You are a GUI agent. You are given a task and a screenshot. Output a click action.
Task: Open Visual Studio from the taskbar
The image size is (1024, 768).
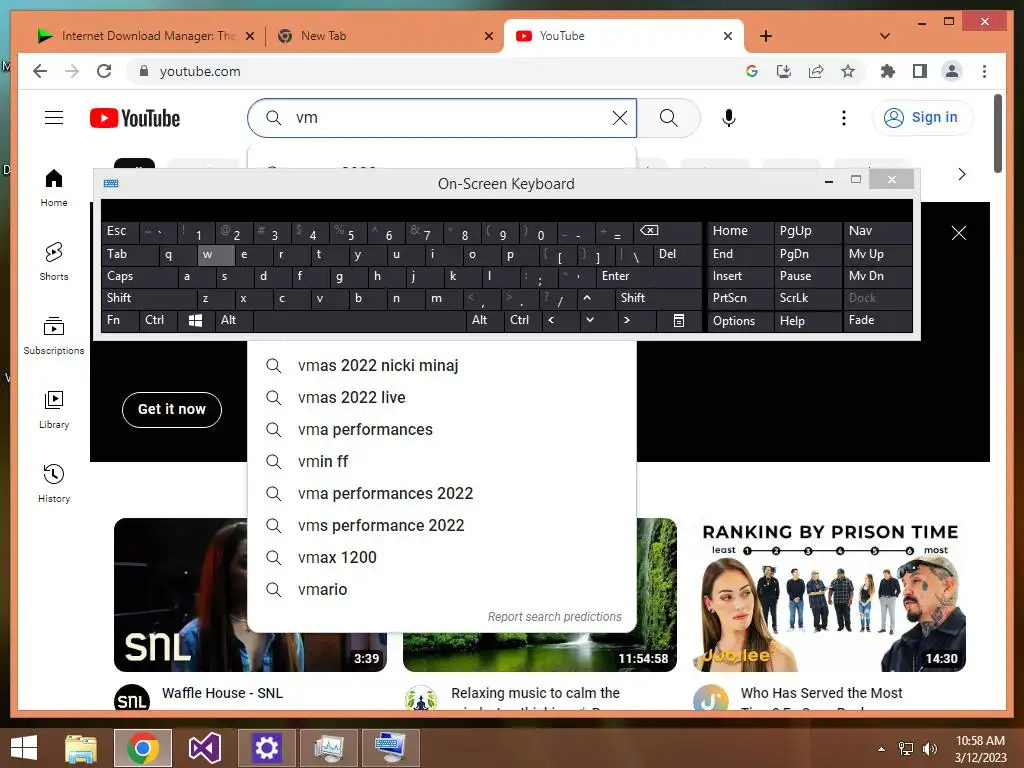(204, 748)
